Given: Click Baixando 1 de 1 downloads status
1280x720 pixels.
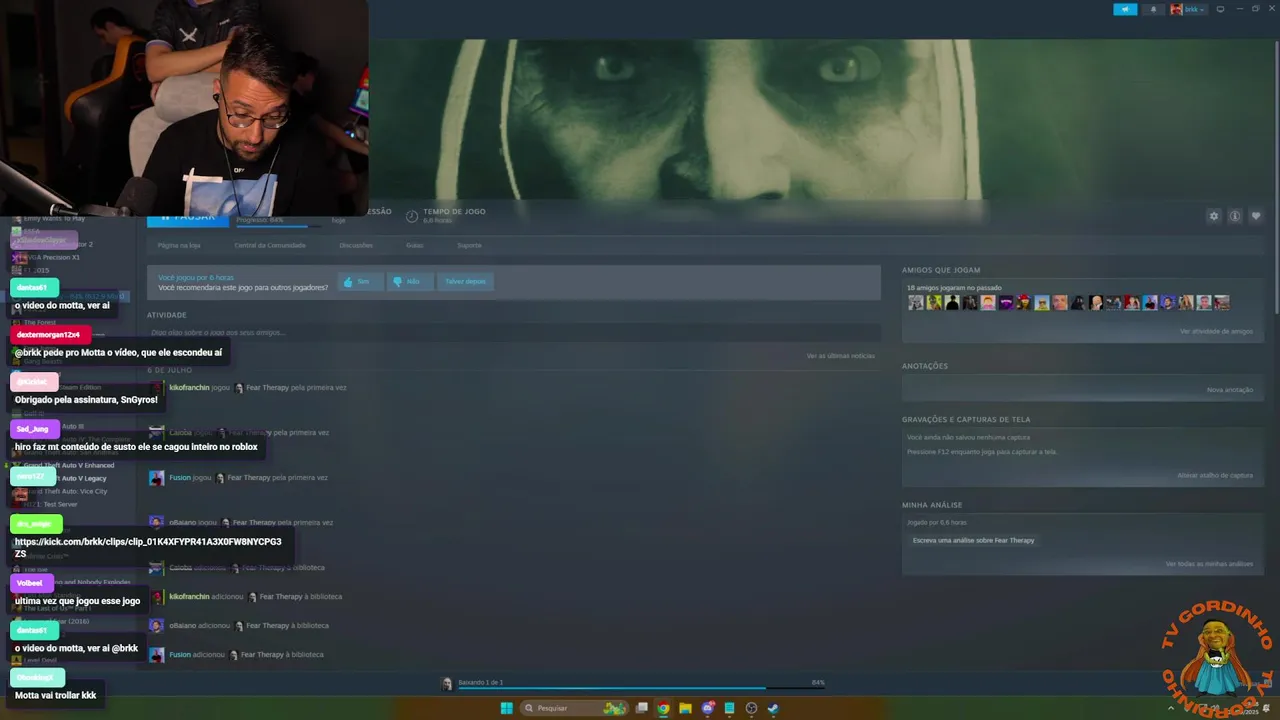Looking at the screenshot, I should pyautogui.click(x=480, y=683).
